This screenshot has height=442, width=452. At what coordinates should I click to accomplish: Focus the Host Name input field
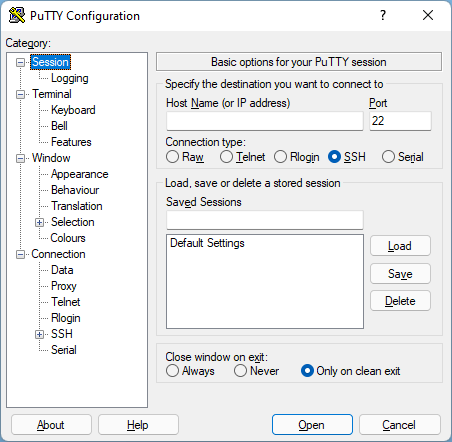[x=265, y=121]
